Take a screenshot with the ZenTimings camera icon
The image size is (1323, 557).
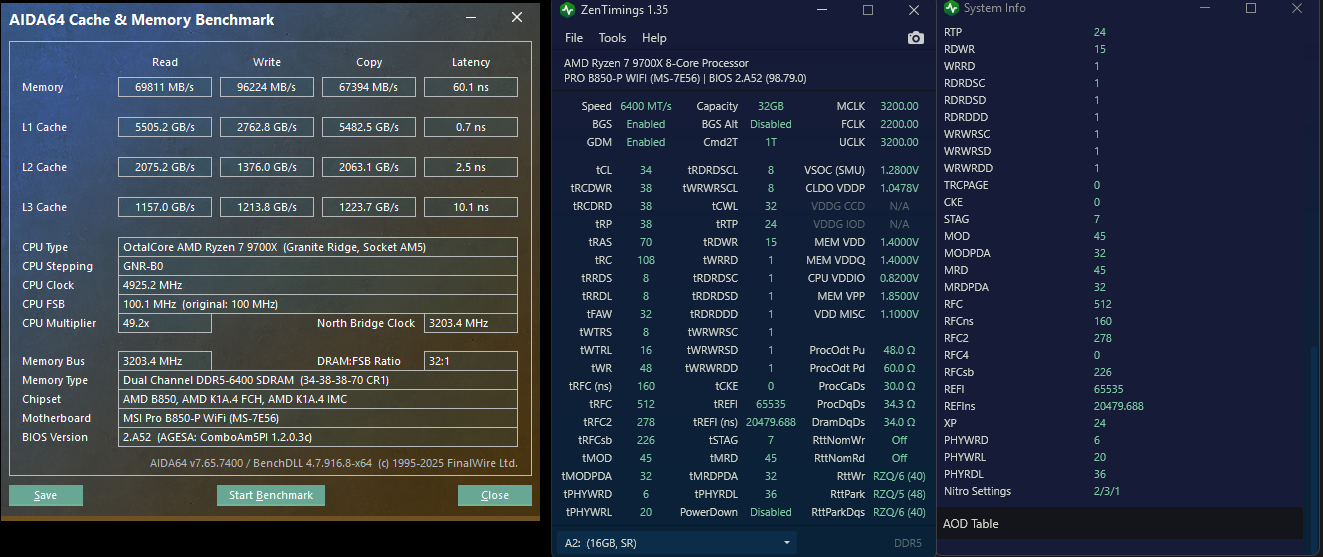915,38
